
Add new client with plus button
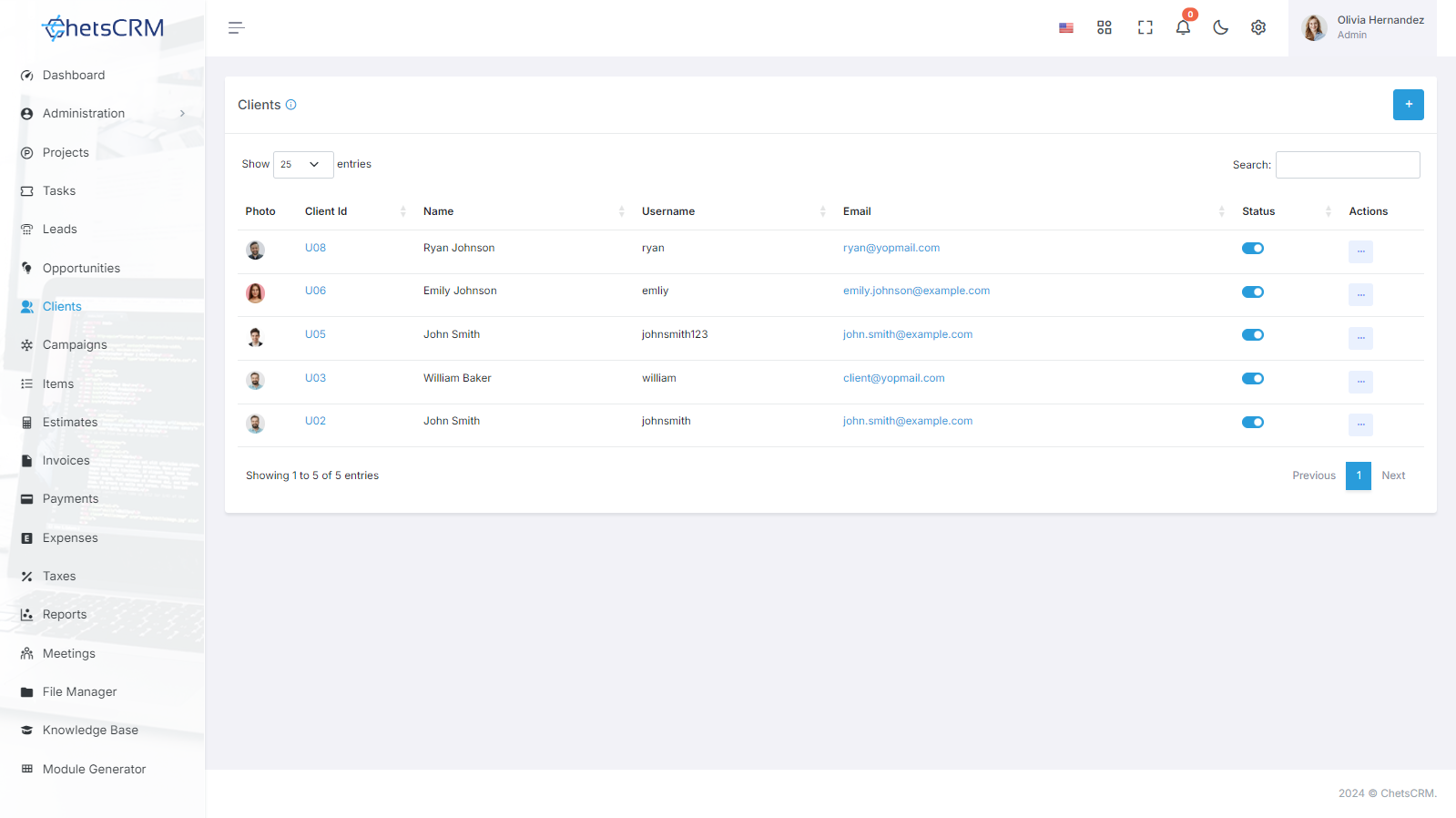(x=1409, y=105)
